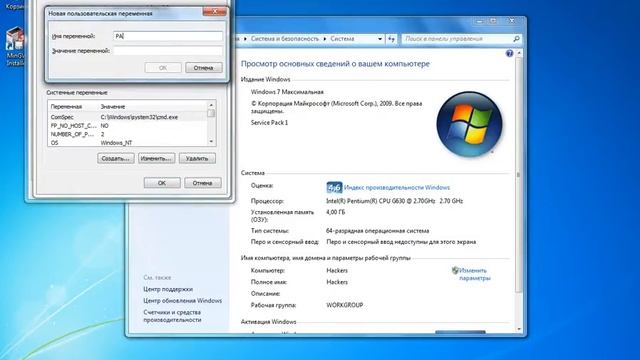The image size is (640, 360).
Task: Cancel the new user variable dialog
Action: [204, 68]
